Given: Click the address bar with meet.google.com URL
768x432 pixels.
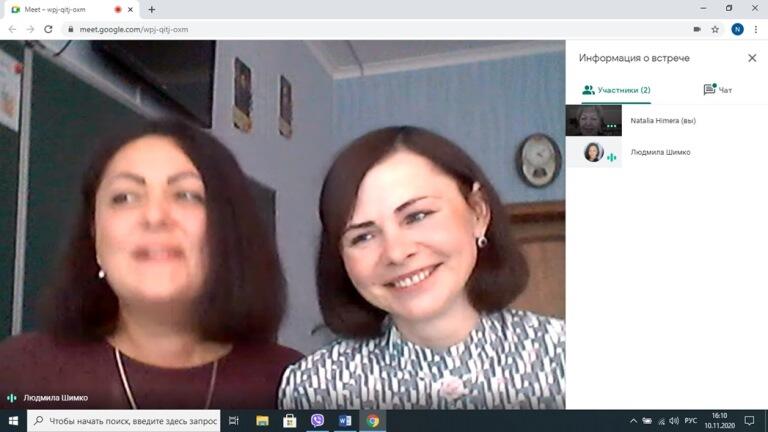Looking at the screenshot, I should tap(375, 29).
